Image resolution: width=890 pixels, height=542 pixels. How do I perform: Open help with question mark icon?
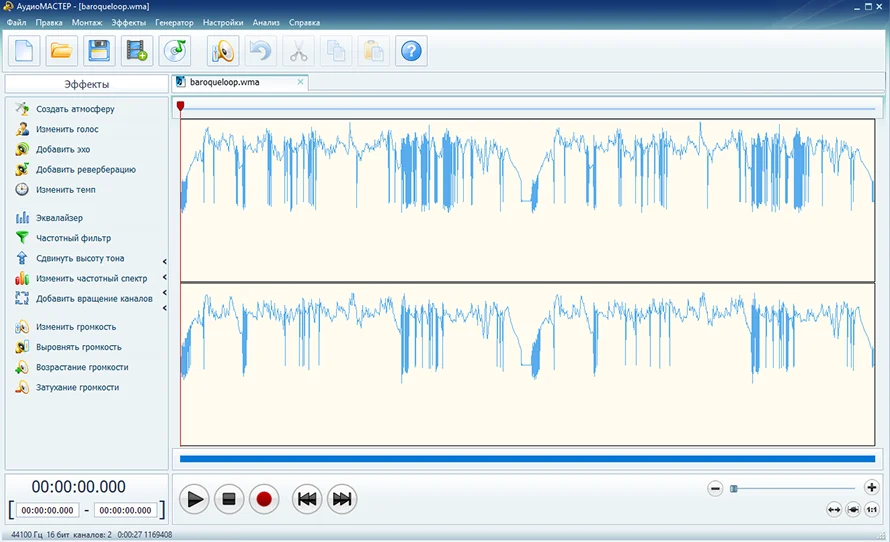click(411, 51)
